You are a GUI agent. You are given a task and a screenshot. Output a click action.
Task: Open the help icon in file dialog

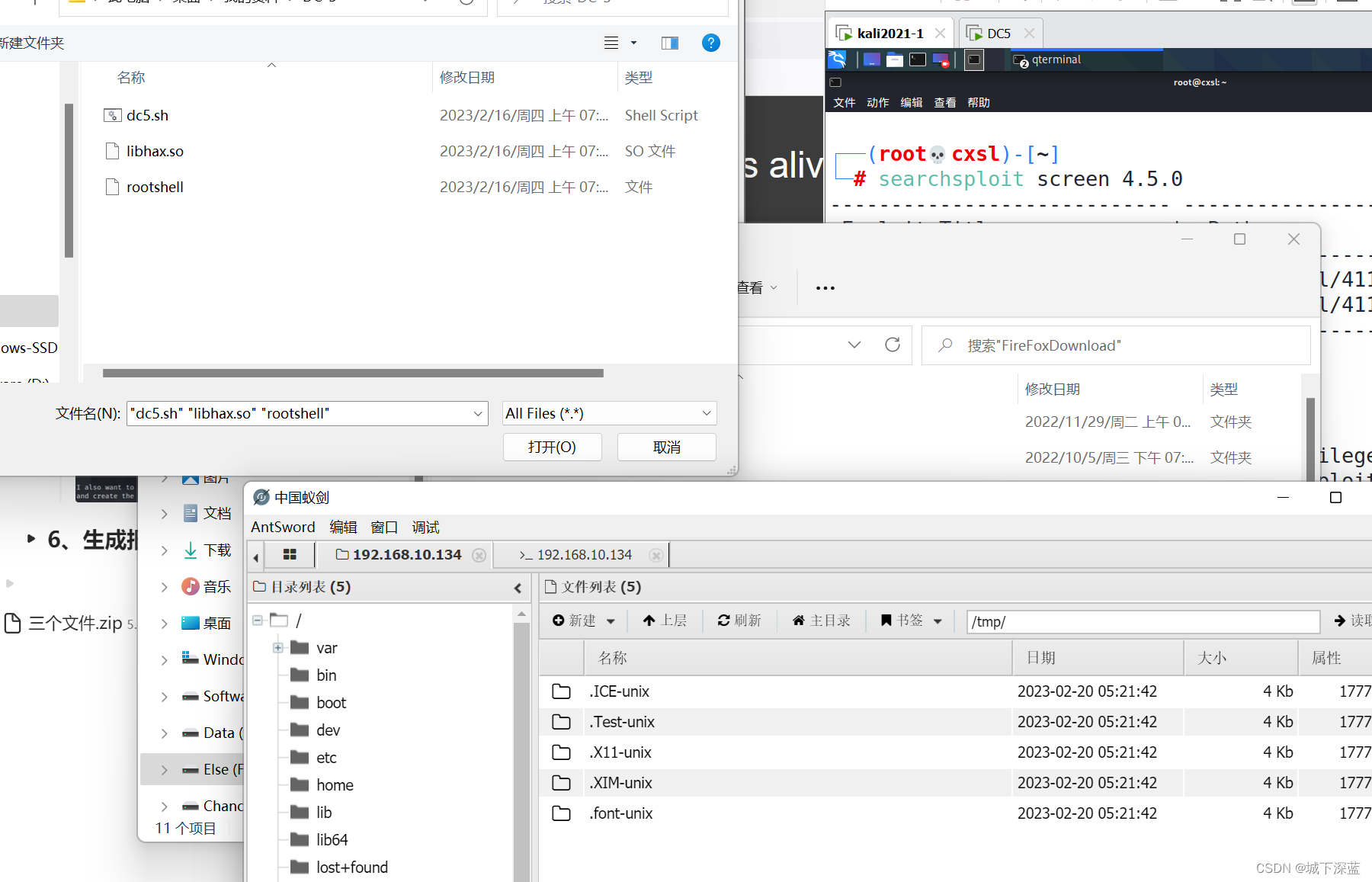(710, 43)
